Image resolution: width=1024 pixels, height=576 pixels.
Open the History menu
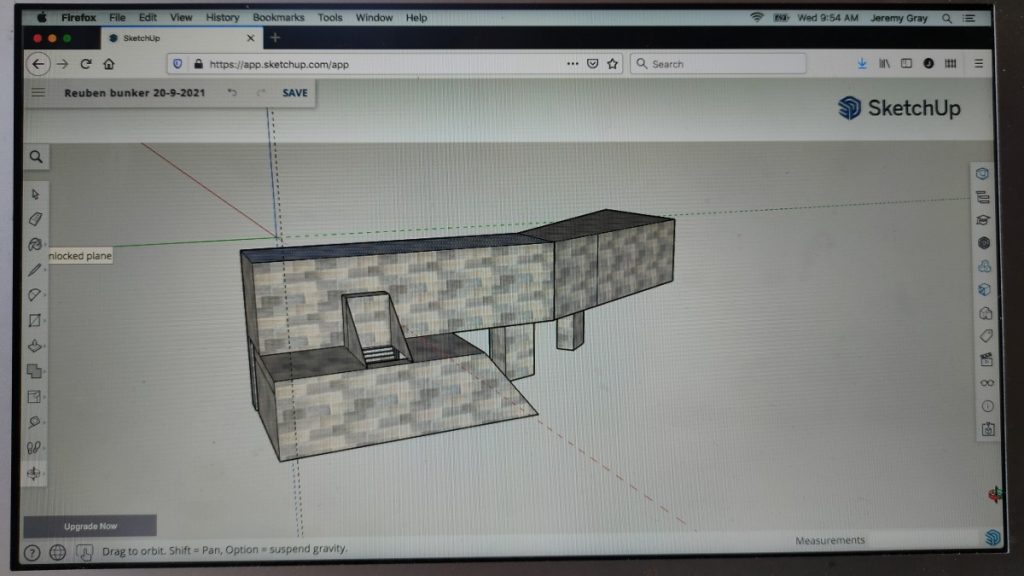(x=223, y=18)
